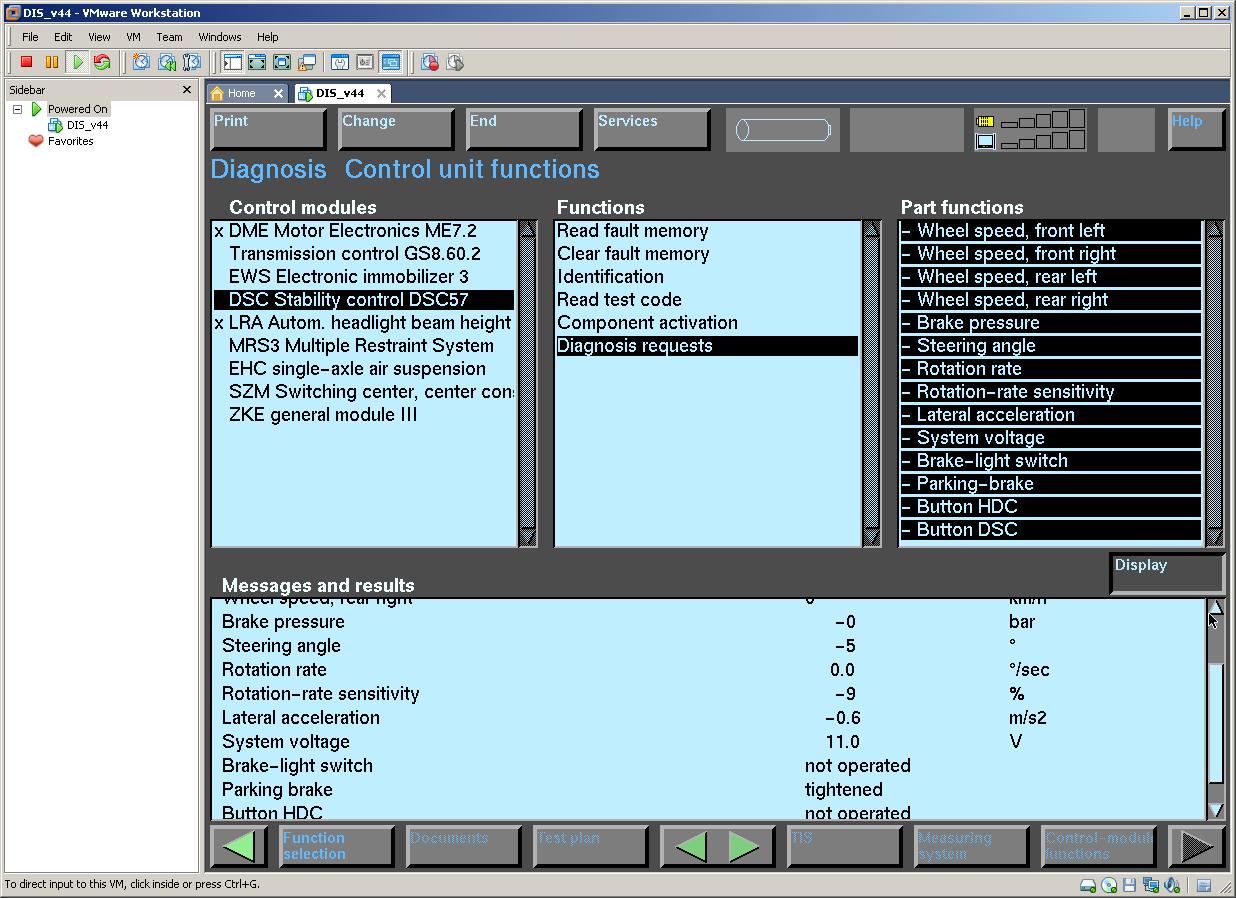Click the Favorites heart icon in sidebar

pos(36,141)
